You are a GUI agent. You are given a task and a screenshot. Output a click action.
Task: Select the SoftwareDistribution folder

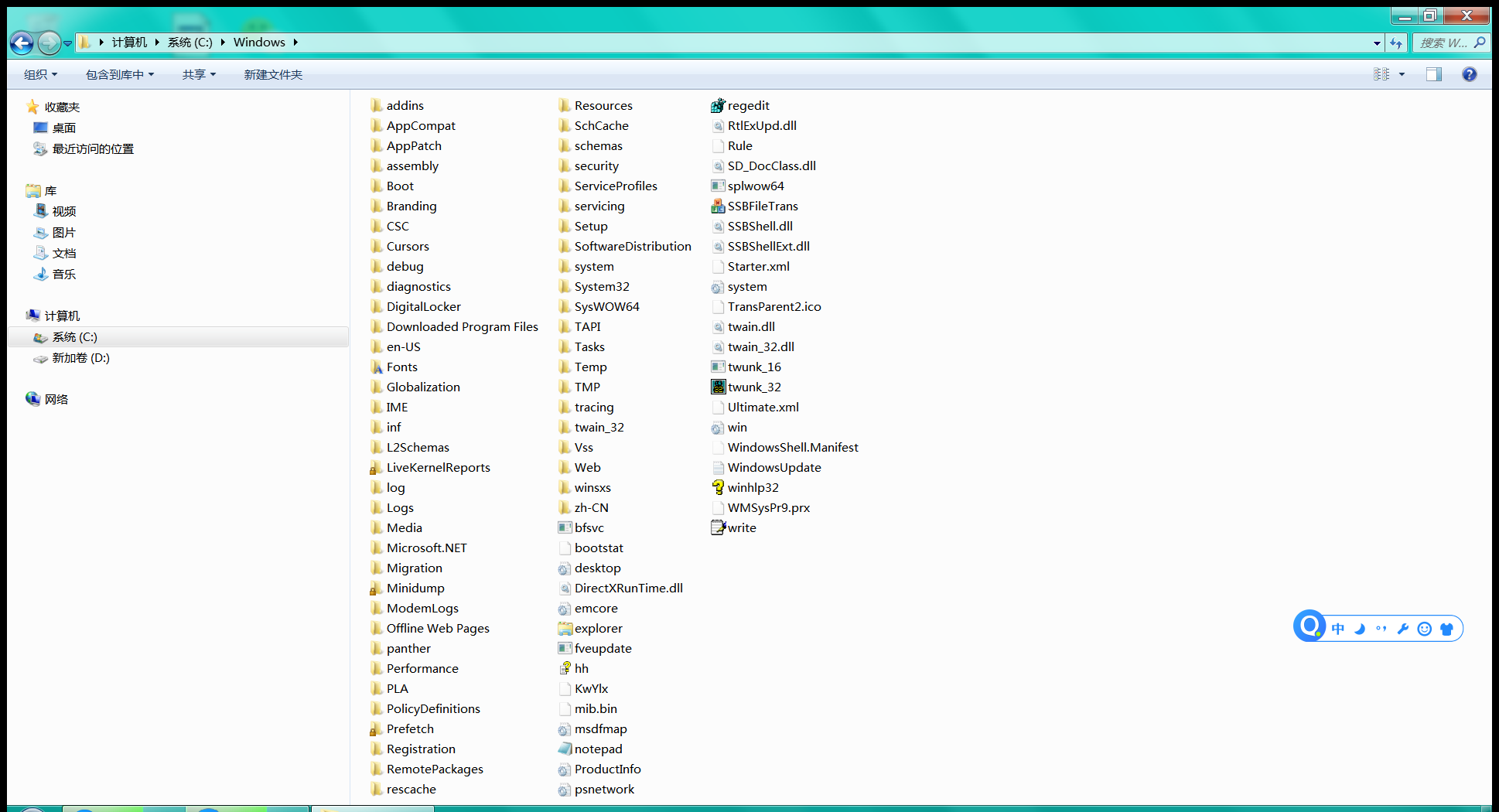(625, 246)
